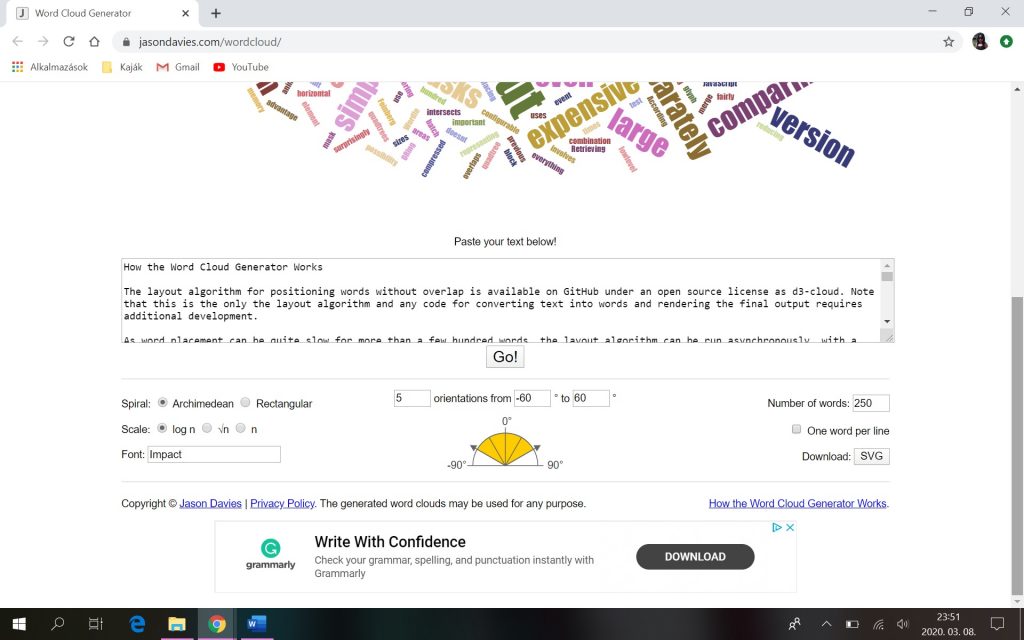Close the Grammarly ad with X icon
1024x640 pixels.
(x=789, y=528)
